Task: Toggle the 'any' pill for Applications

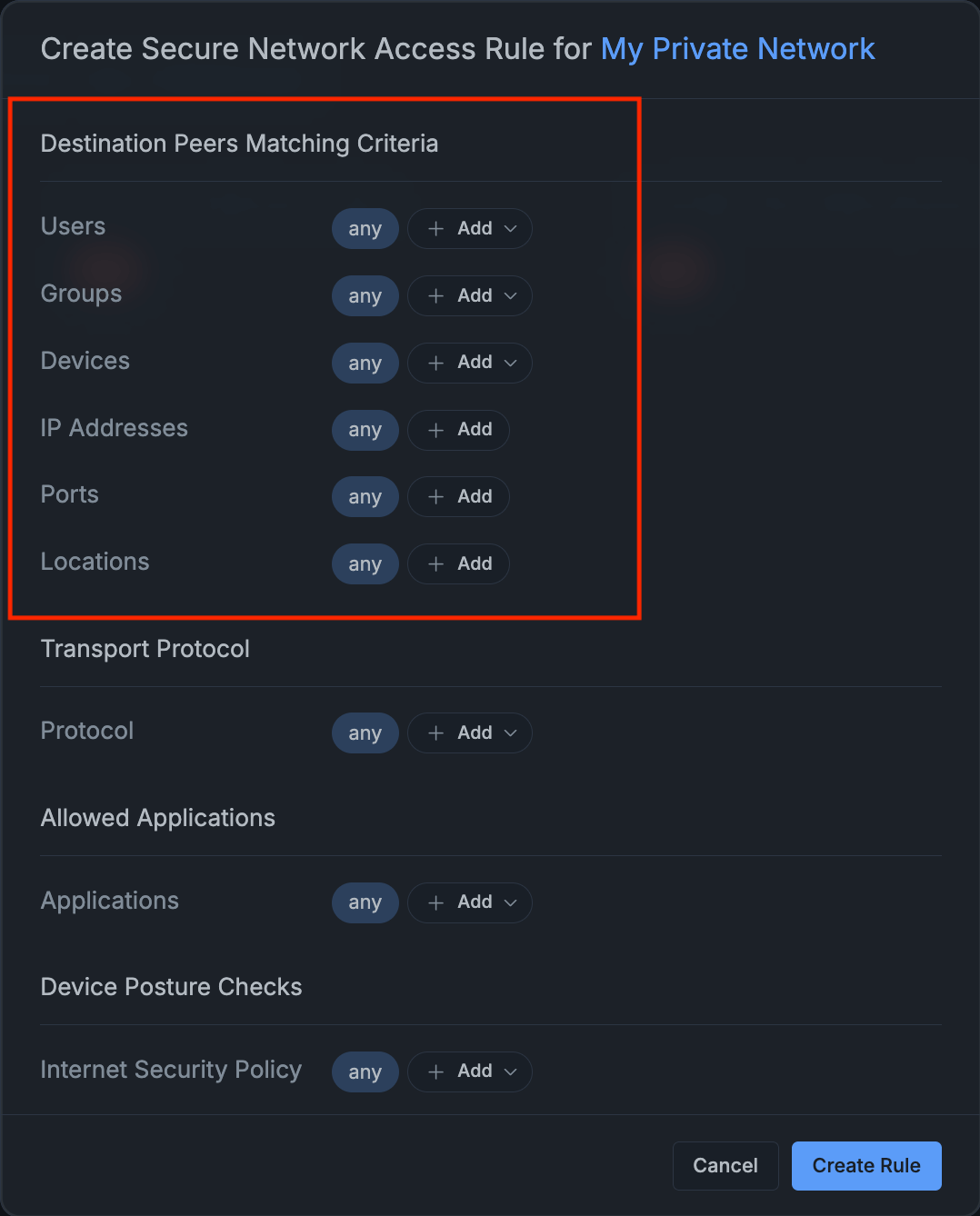Action: click(365, 902)
